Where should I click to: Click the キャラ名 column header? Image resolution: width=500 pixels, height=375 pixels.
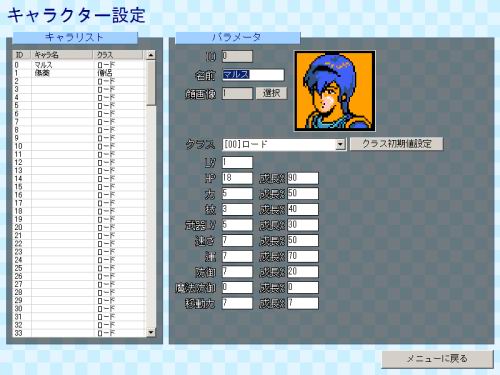[x=62, y=55]
